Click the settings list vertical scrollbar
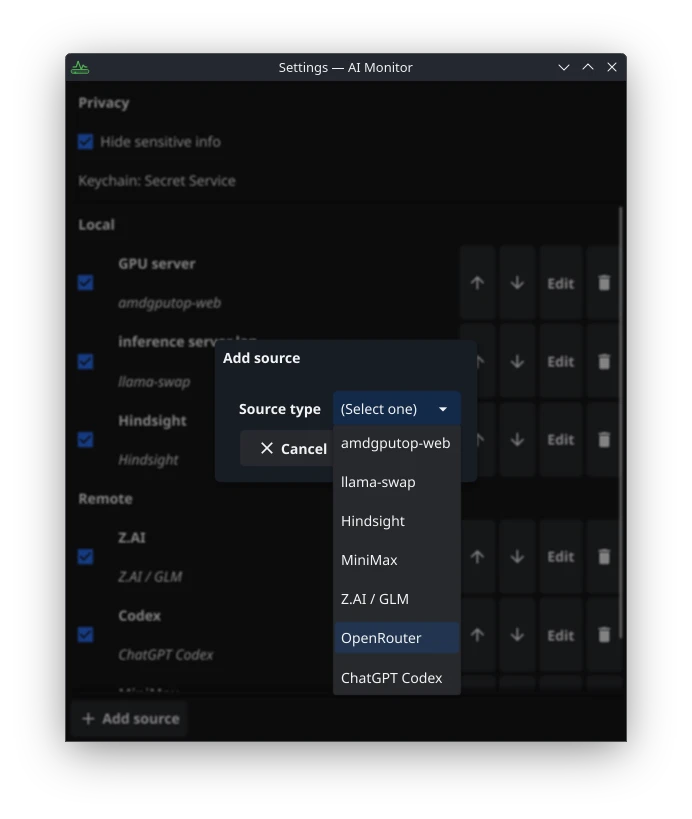This screenshot has height=819, width=692. pos(621,422)
